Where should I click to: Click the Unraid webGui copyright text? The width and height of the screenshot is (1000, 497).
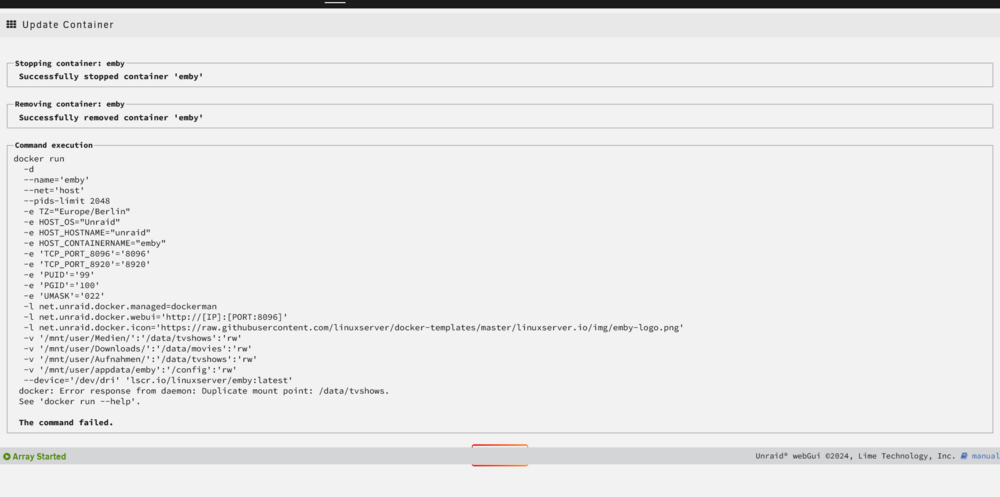pyautogui.click(x=855, y=456)
